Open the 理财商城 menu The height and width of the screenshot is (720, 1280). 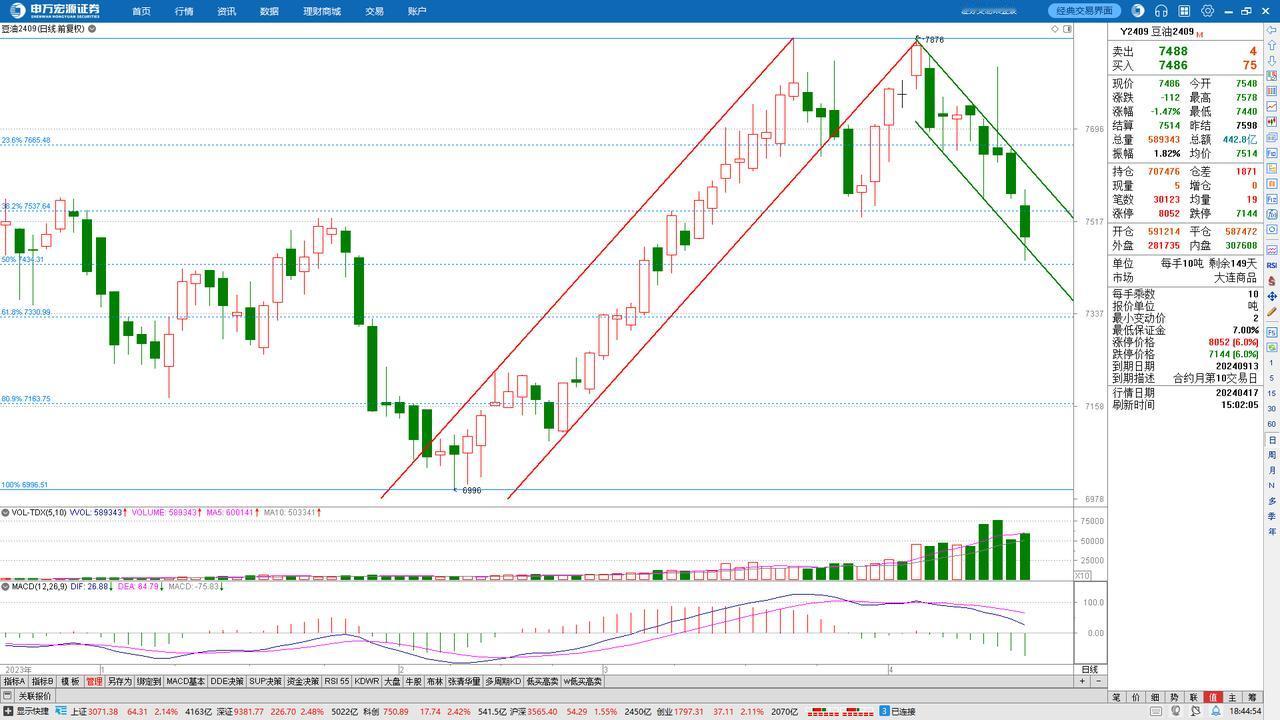(322, 11)
